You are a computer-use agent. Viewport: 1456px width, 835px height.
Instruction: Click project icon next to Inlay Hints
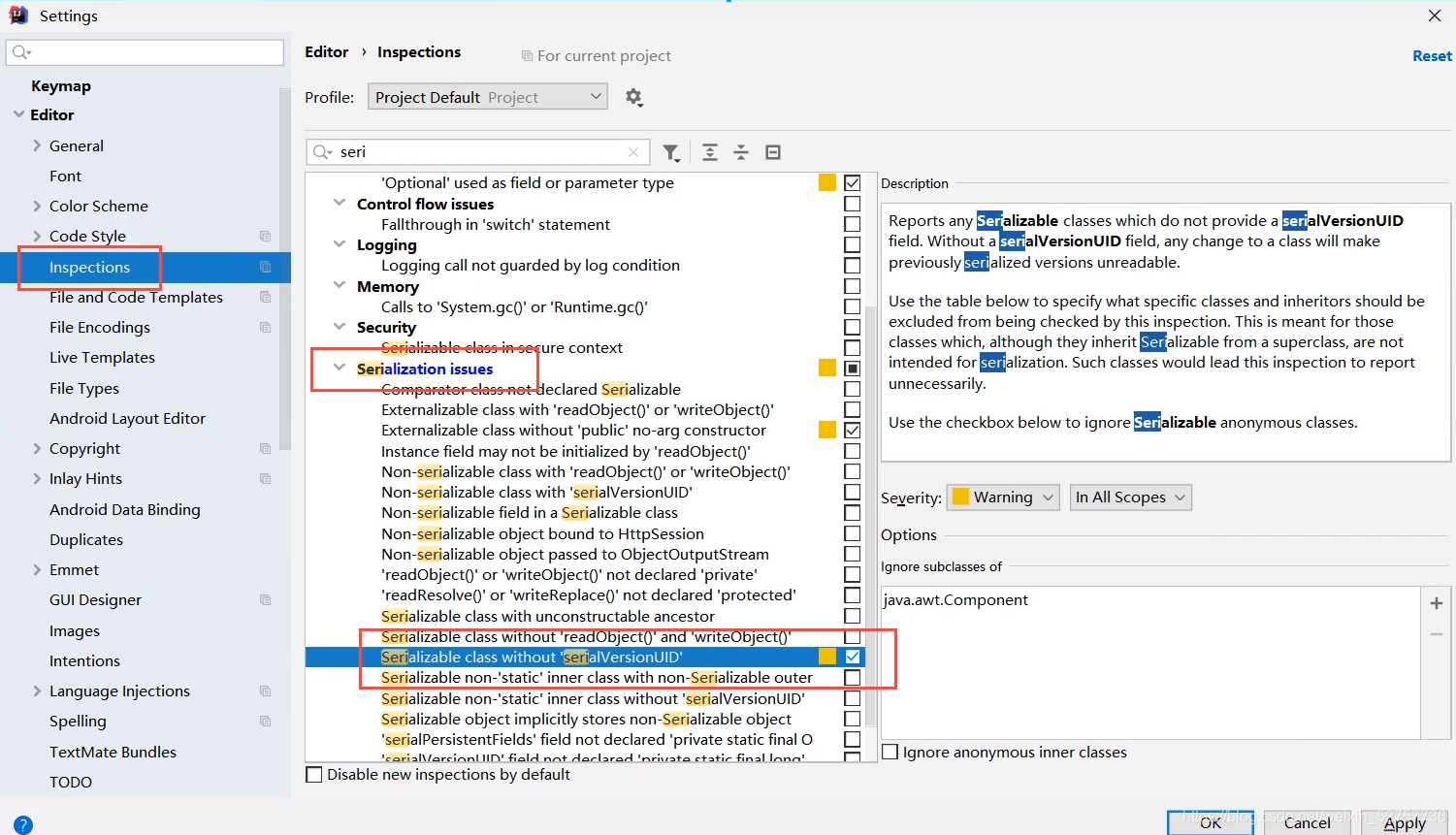tap(265, 478)
